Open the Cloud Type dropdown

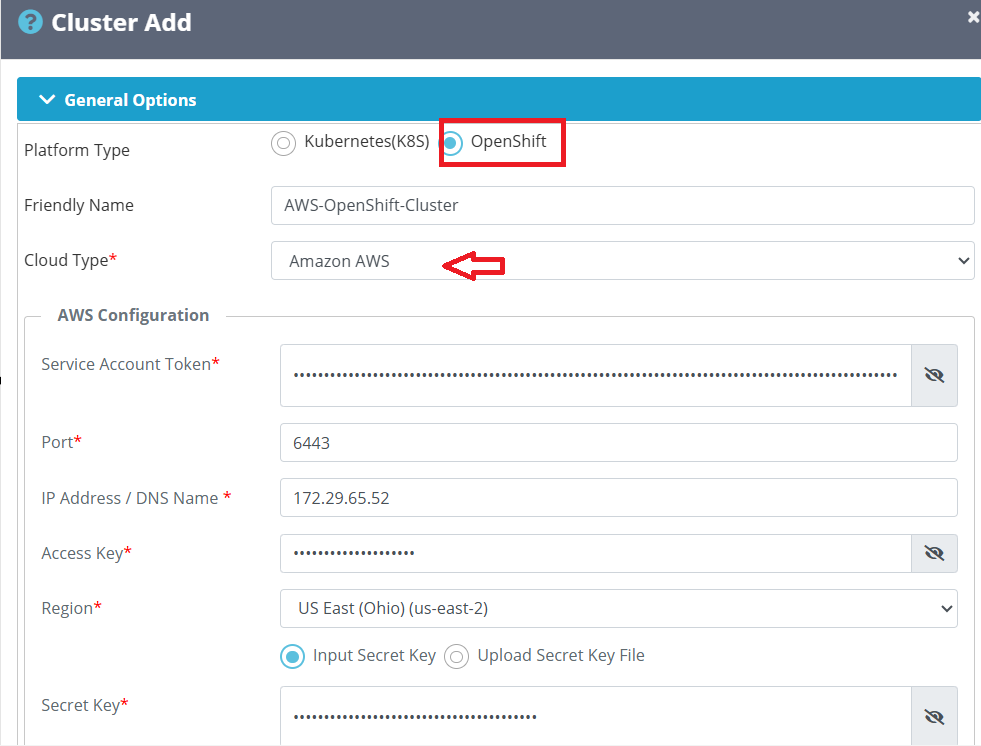pyautogui.click(x=623, y=260)
